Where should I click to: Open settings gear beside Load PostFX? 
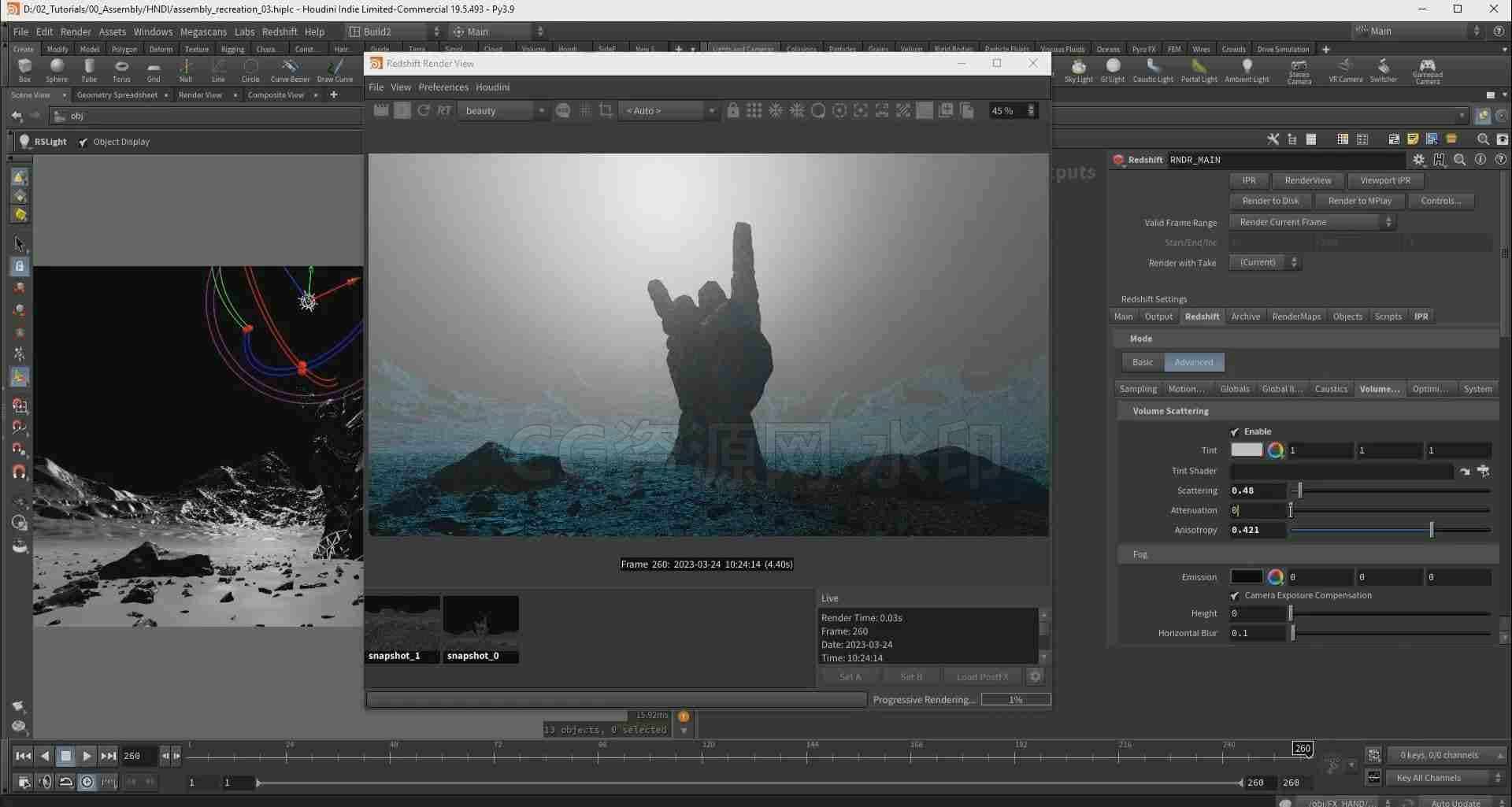[x=1036, y=676]
